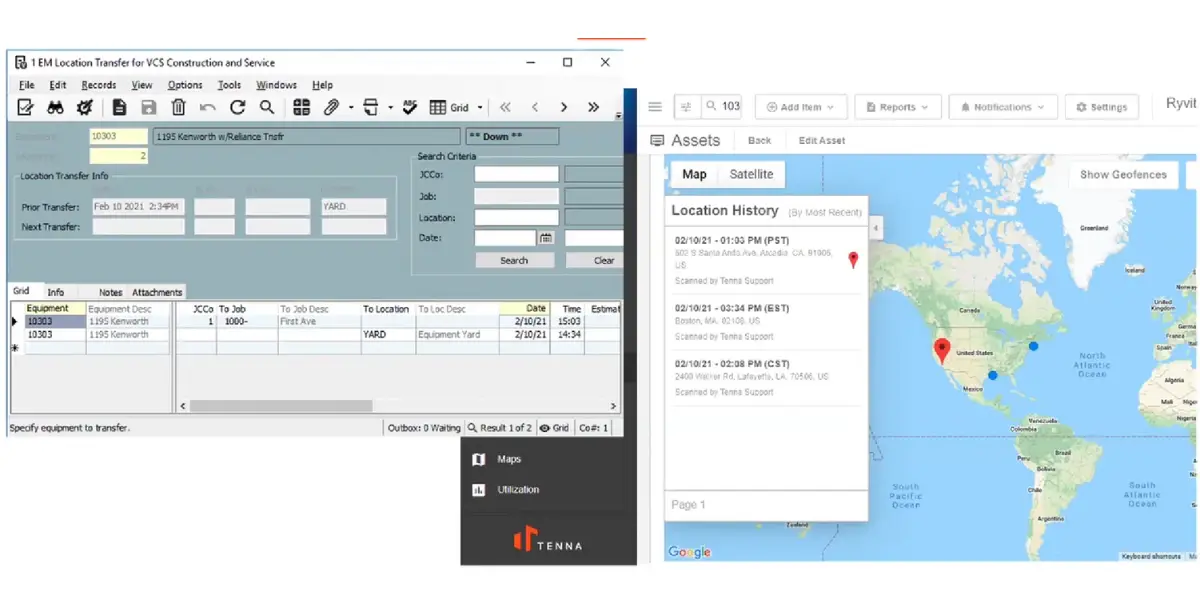Click the magnifying glass lookup icon

[267, 107]
